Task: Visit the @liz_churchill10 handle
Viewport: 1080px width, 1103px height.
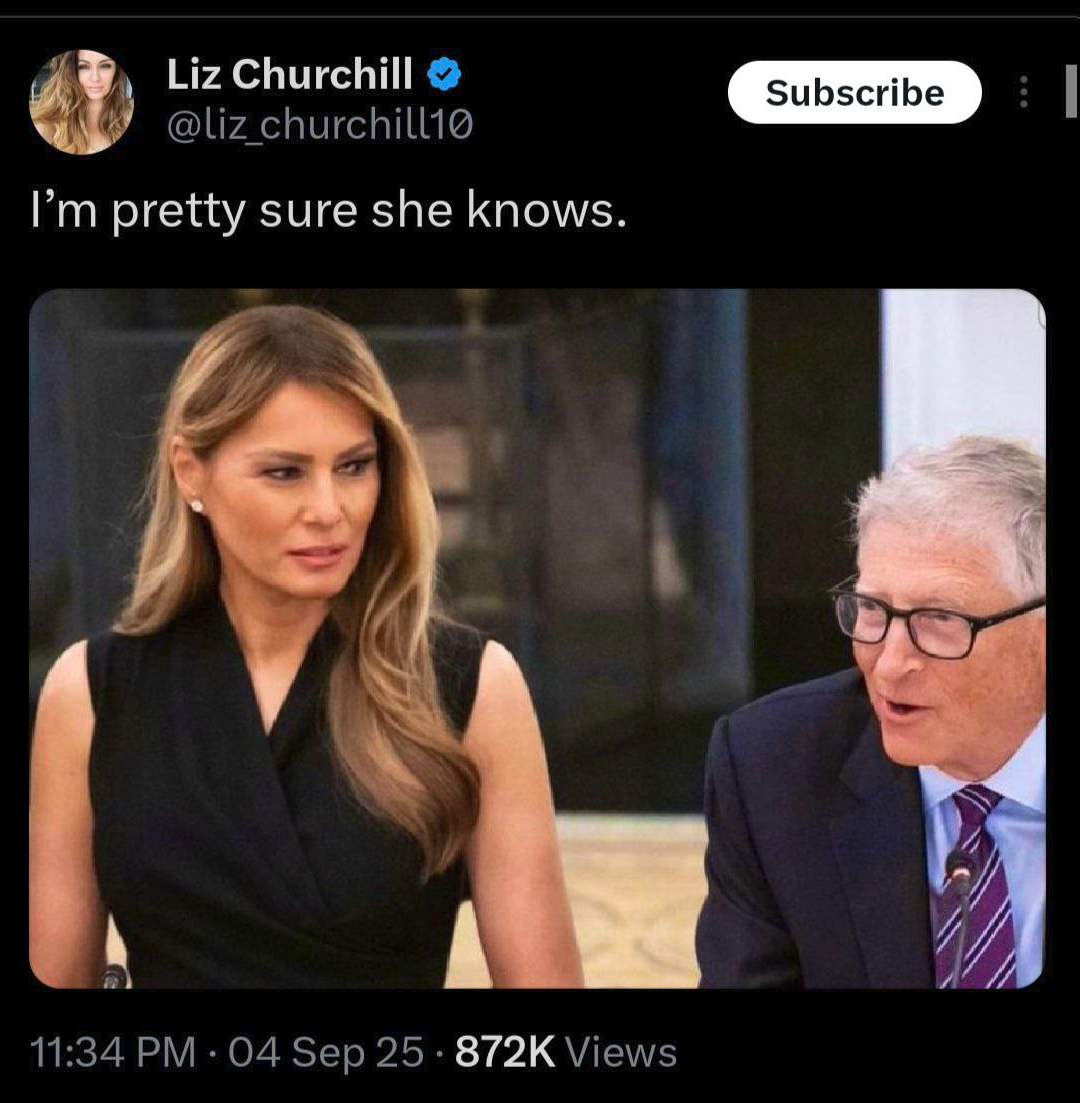Action: [319, 125]
